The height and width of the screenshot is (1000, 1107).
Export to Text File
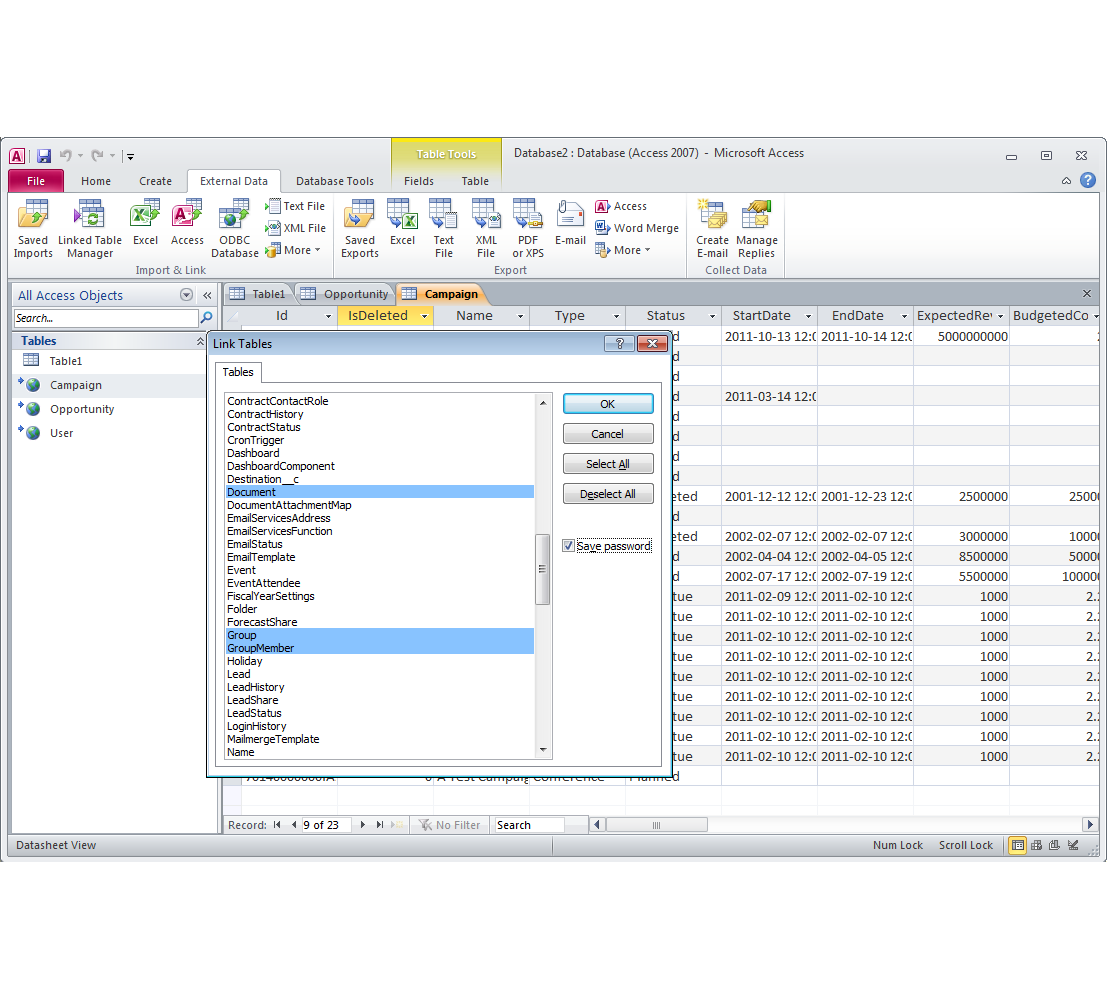[443, 229]
